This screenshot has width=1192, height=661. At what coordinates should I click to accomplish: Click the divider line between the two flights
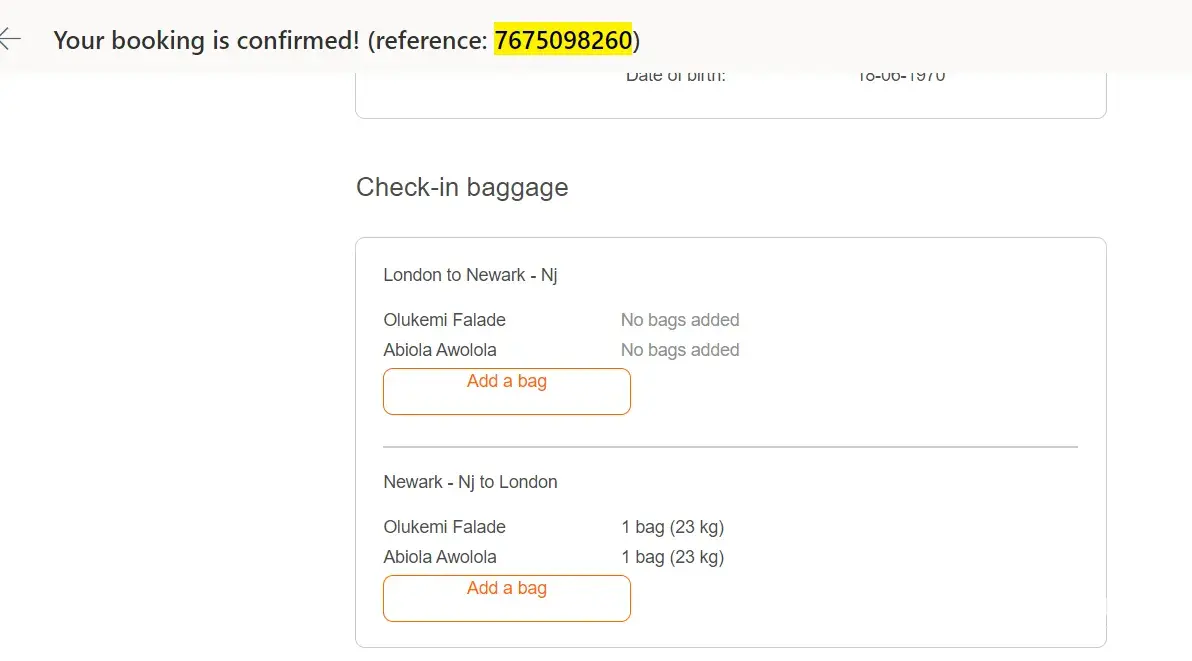(730, 447)
